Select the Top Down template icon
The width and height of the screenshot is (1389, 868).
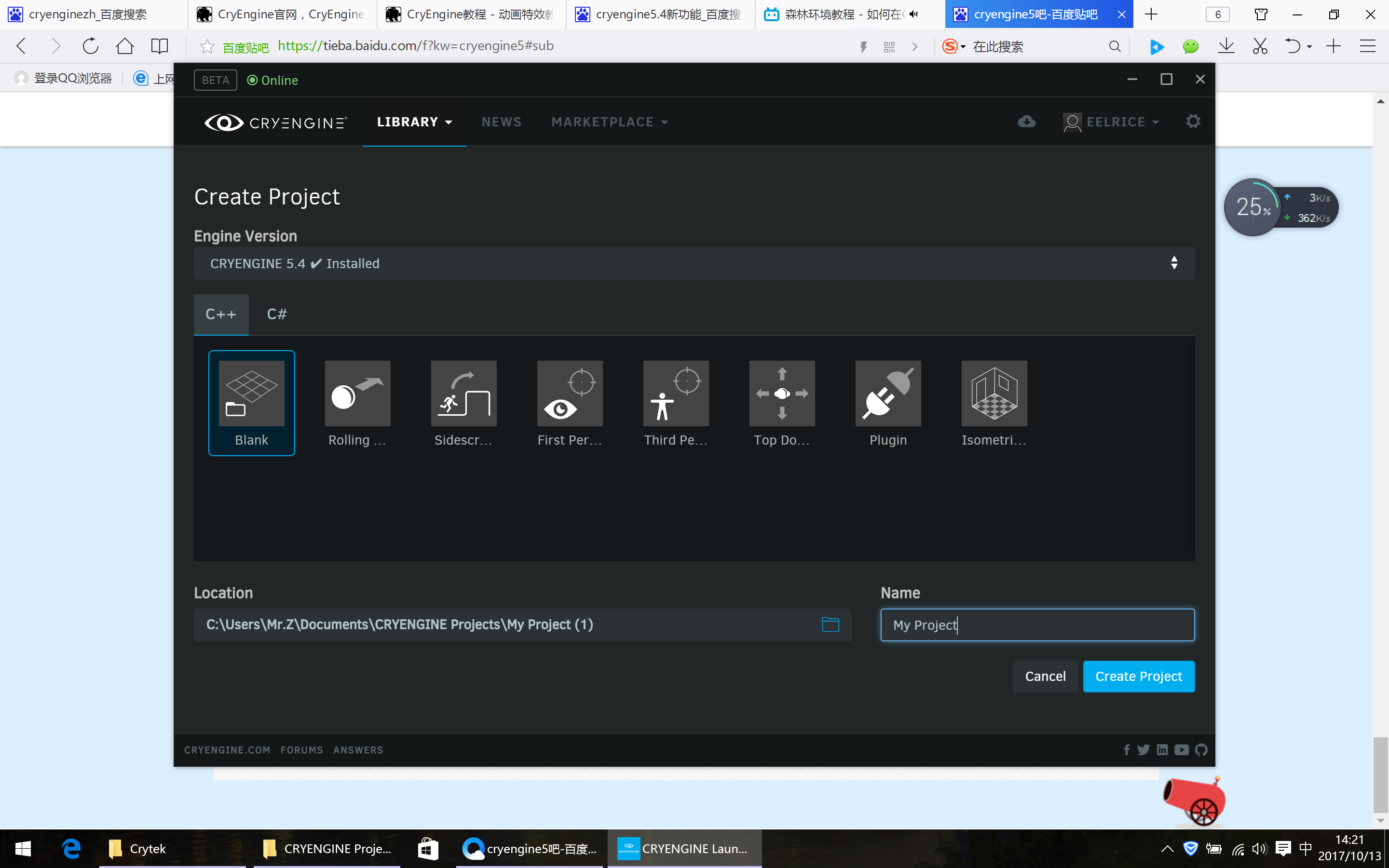(782, 394)
